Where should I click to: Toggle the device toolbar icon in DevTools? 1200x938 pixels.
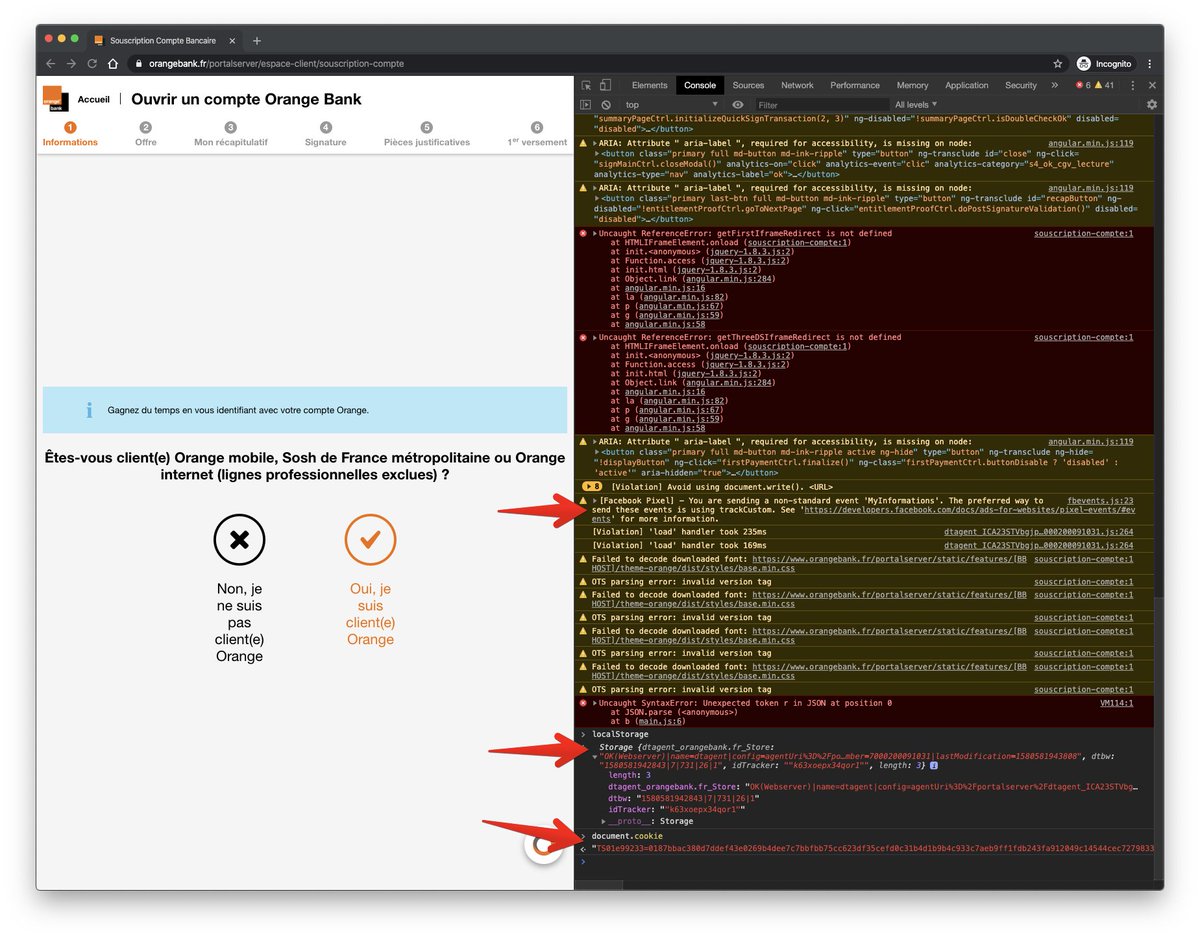604,86
